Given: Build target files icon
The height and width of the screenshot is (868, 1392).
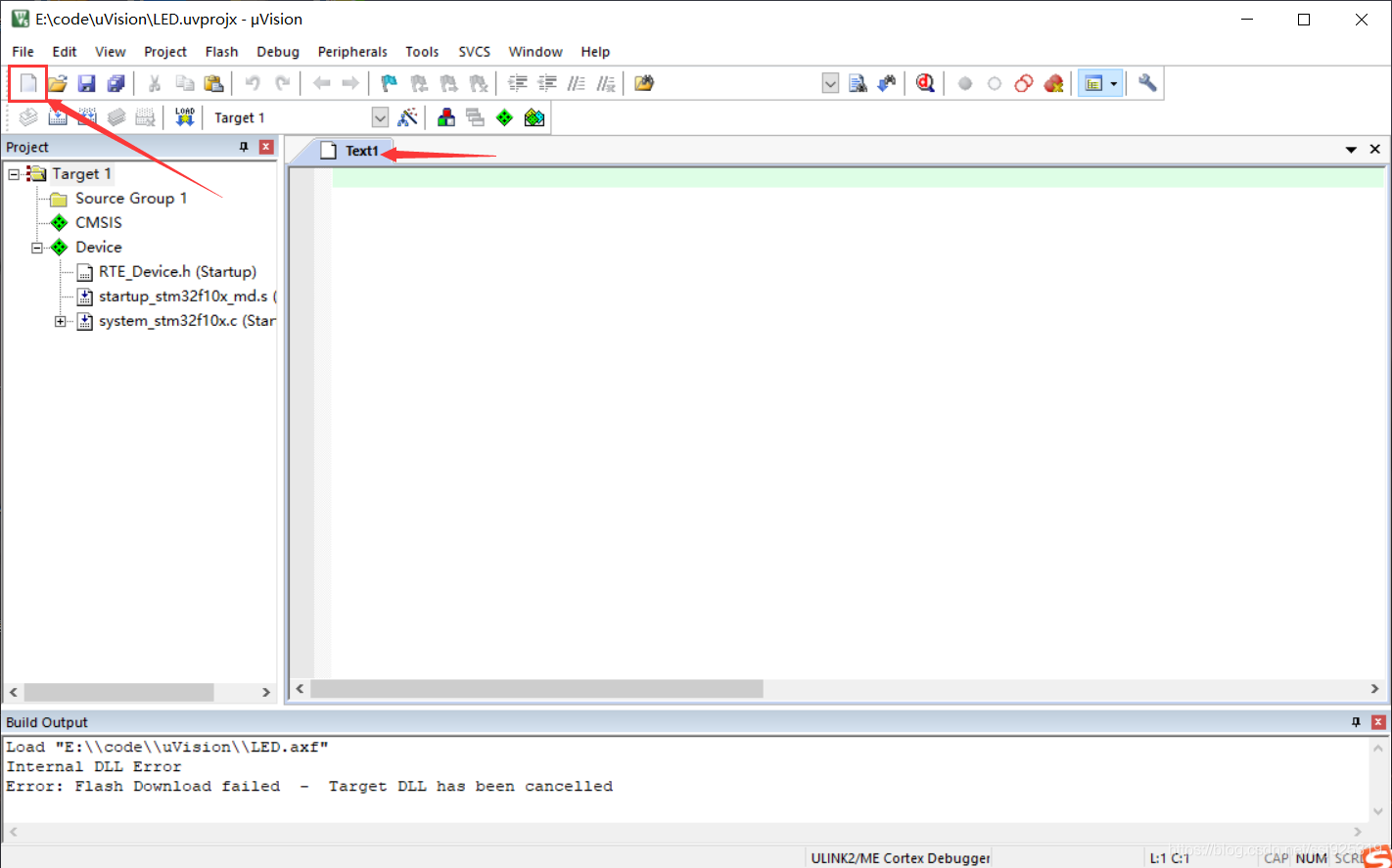Looking at the screenshot, I should [58, 117].
